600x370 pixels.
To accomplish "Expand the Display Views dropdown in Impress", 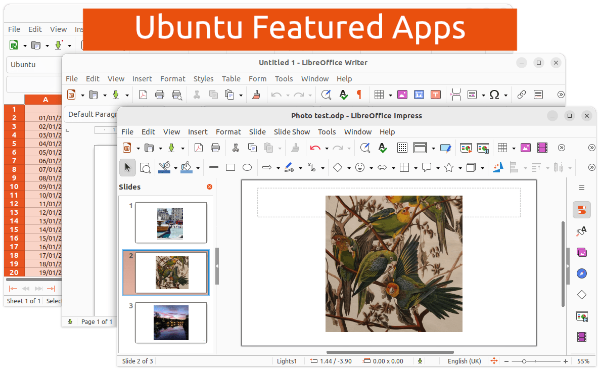I will tap(433, 148).
